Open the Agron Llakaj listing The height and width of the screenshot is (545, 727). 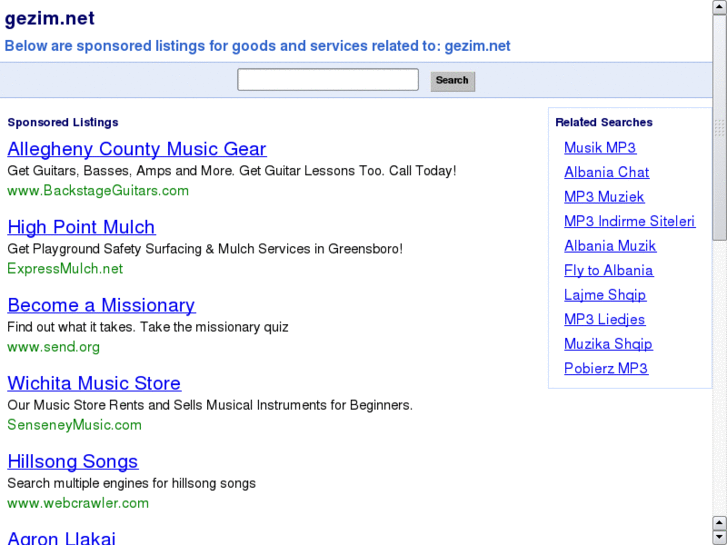point(61,538)
